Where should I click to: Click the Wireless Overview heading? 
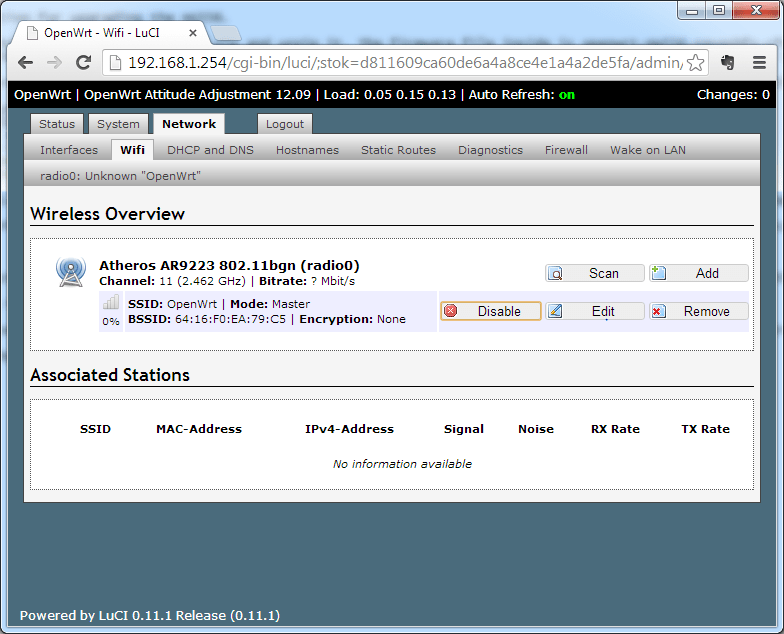pyautogui.click(x=108, y=214)
